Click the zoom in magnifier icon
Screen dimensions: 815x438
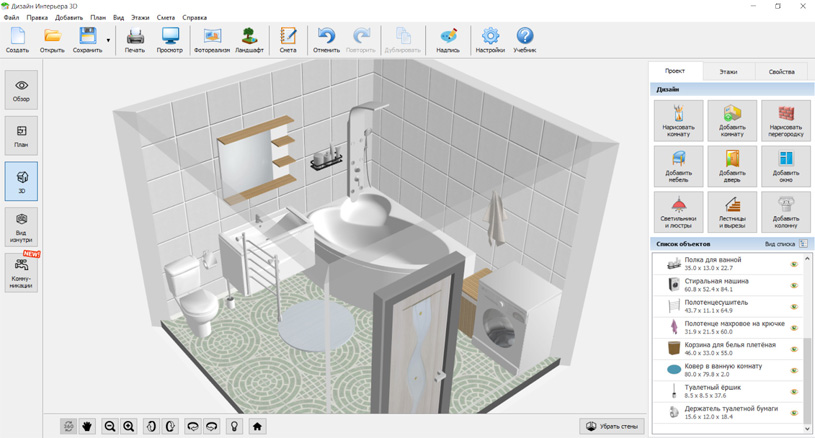[129, 426]
